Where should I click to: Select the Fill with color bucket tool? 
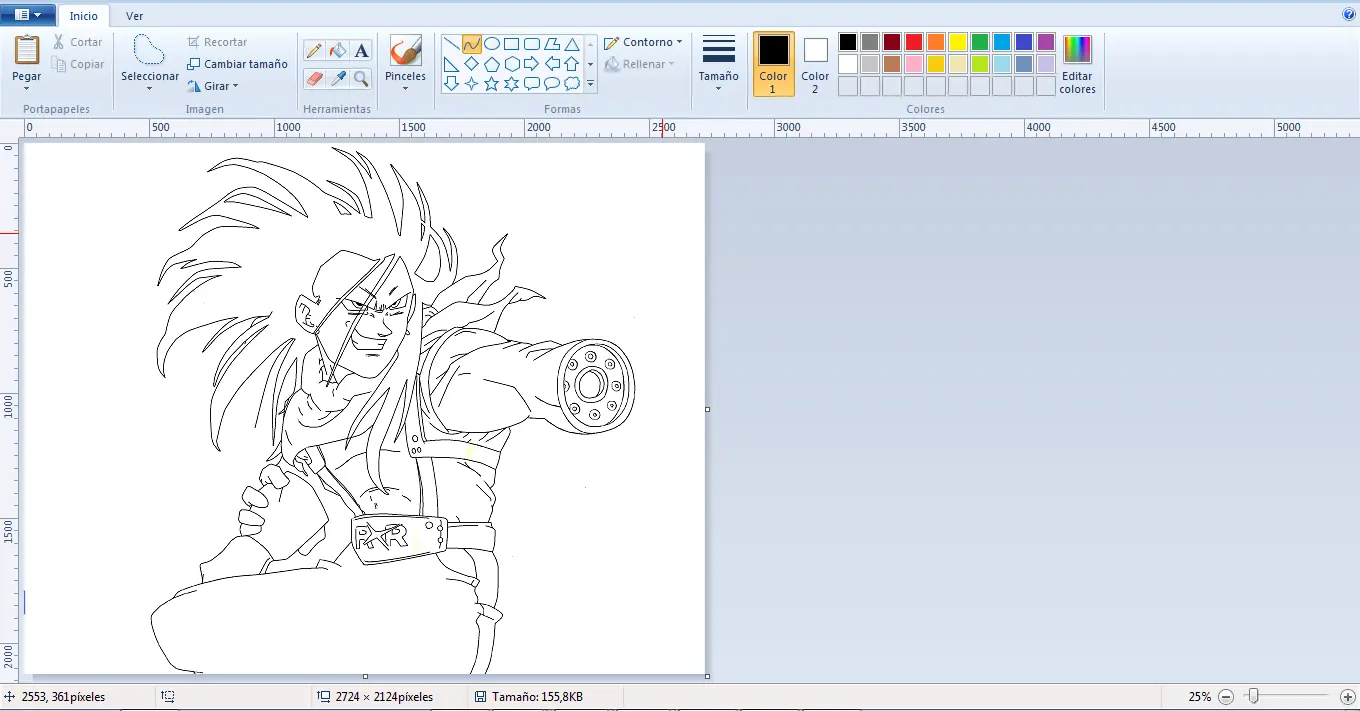pyautogui.click(x=338, y=50)
